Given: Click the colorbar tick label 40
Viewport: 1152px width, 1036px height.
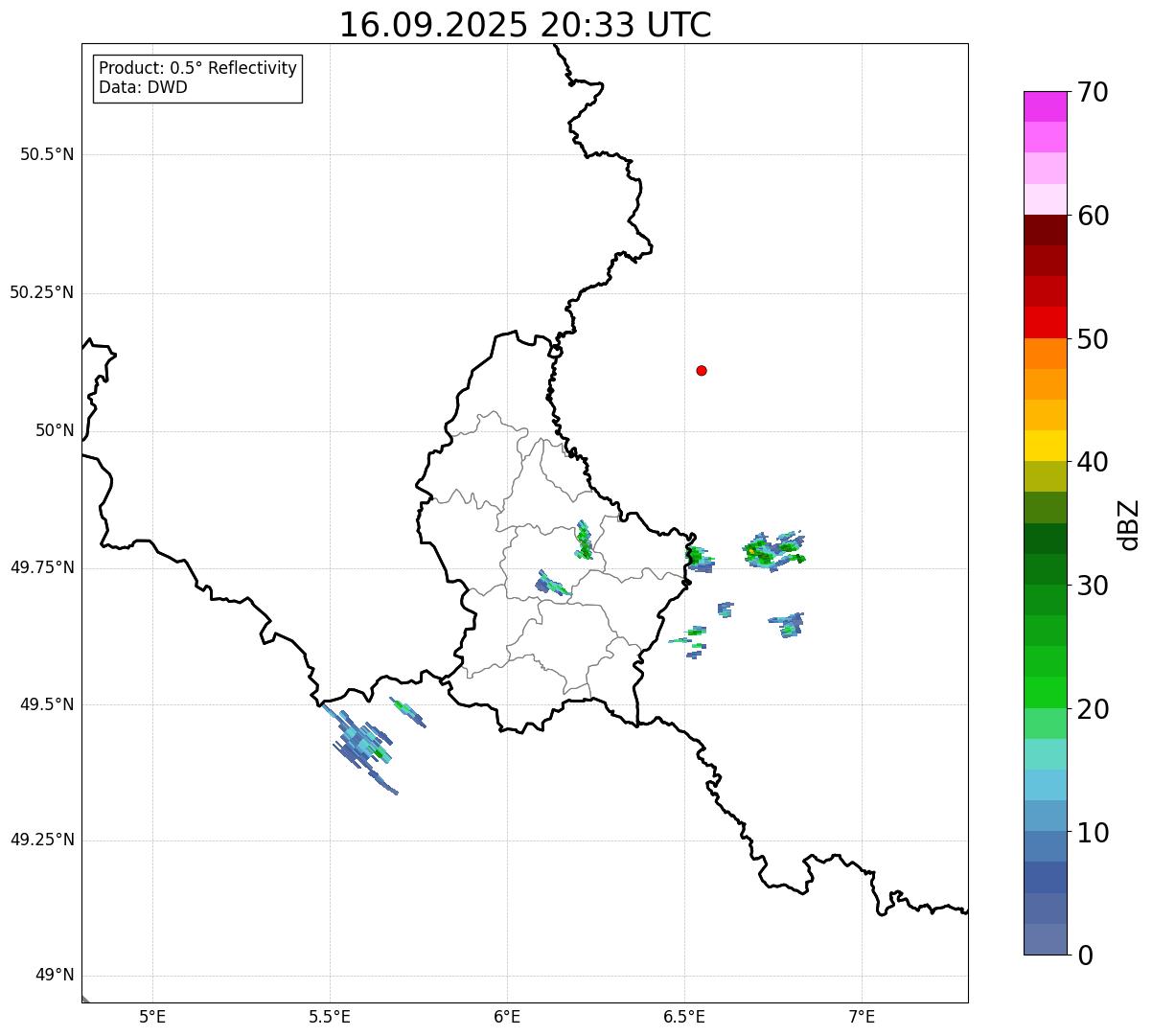Looking at the screenshot, I should coord(1093,462).
